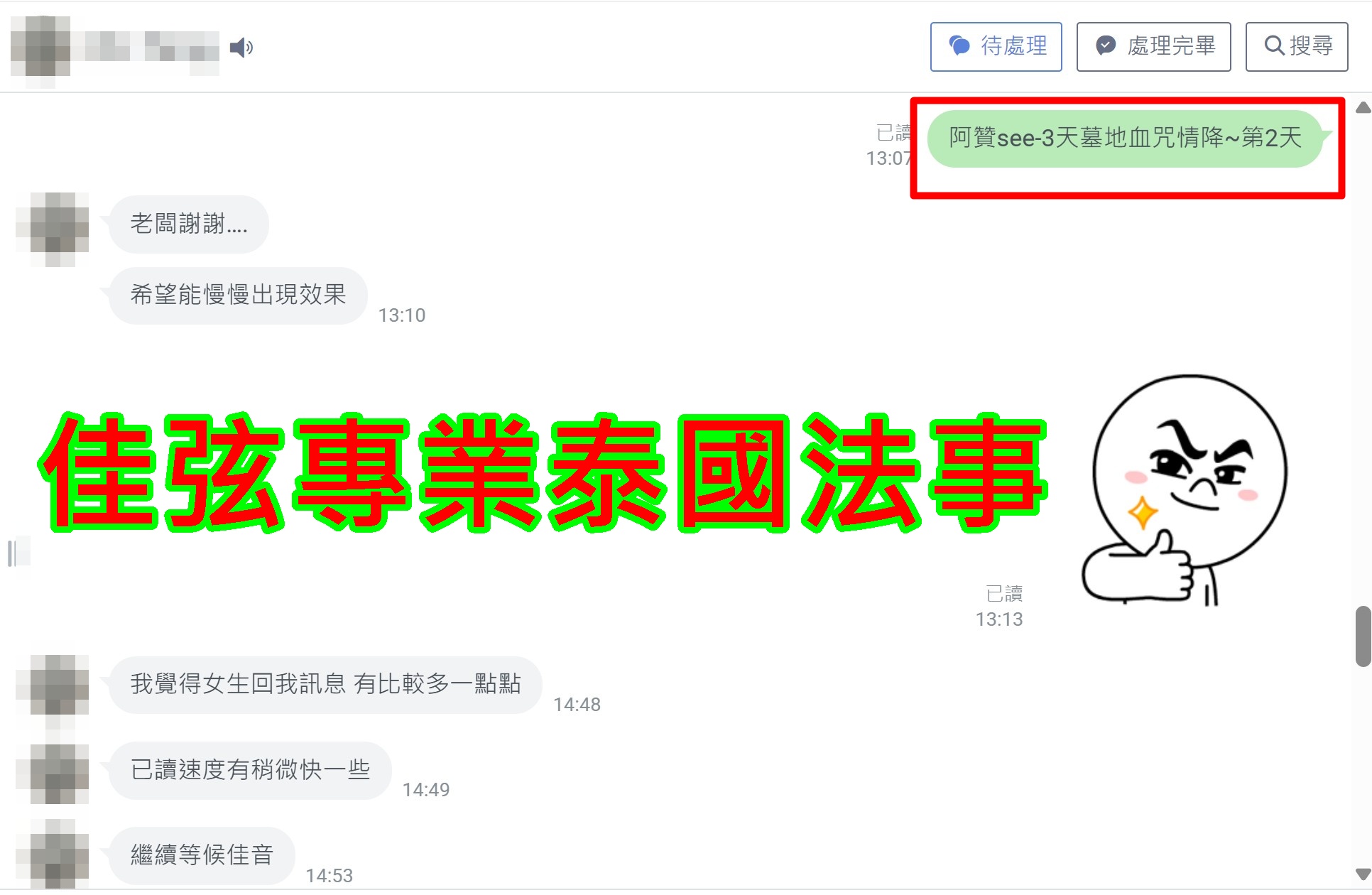The image size is (1372, 895).
Task: Click the blue chat bubble icon in 待處理
Action: (x=959, y=46)
